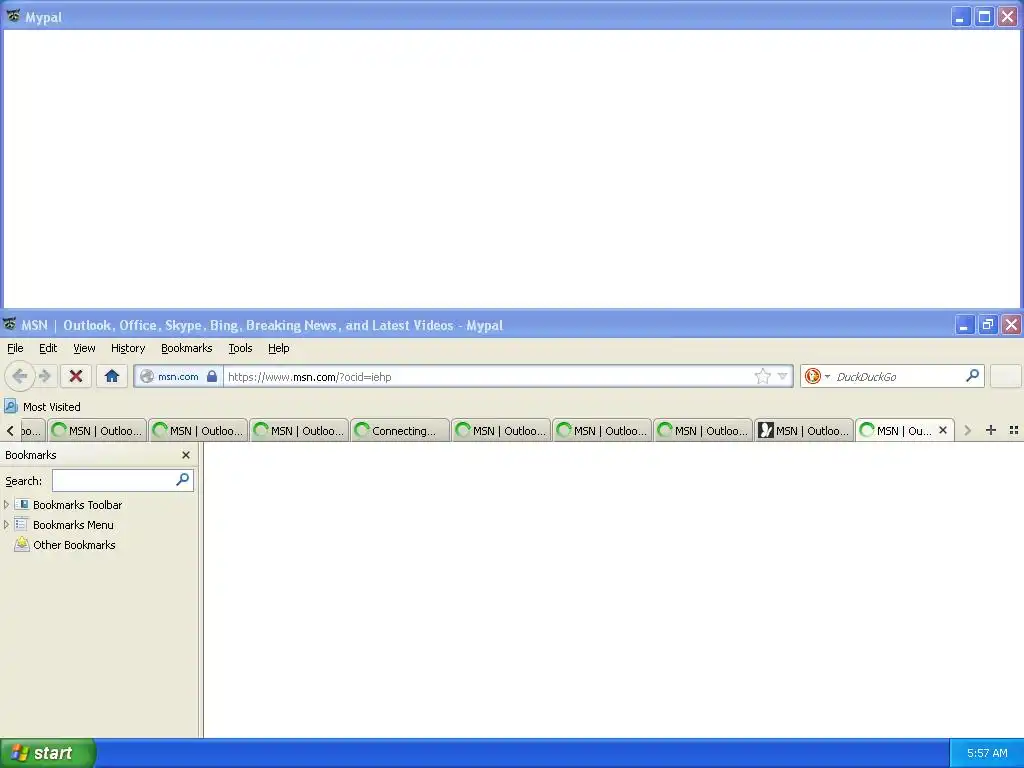Open the Windows start menu
This screenshot has width=1024, height=768.
[x=47, y=753]
